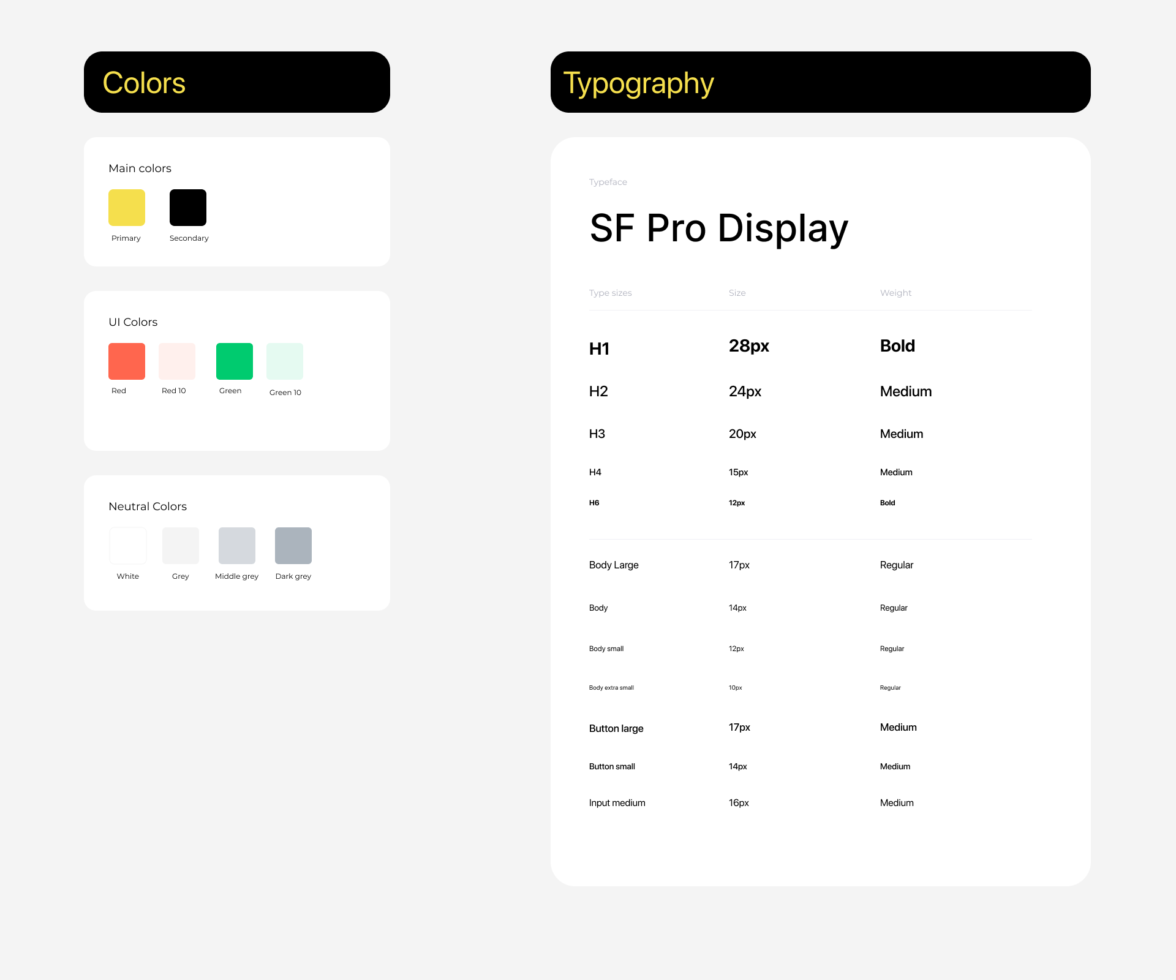Select the Secondary black color swatch
The height and width of the screenshot is (980, 1176).
tap(188, 208)
